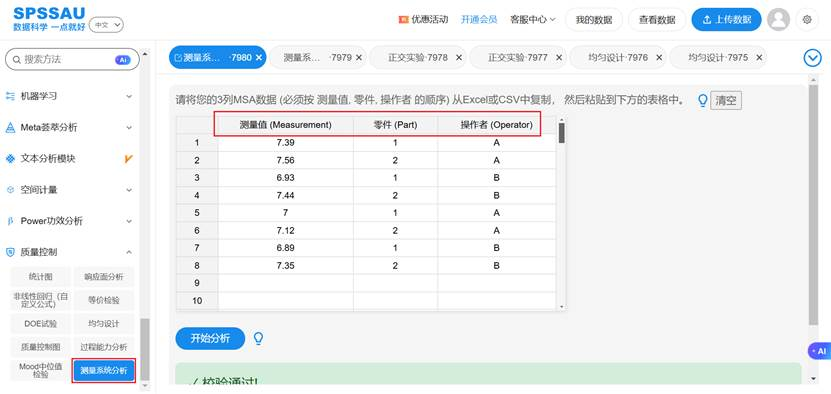Screen dimensions: 831x394
Task: Select the 统计图 method button
Action: (40, 277)
